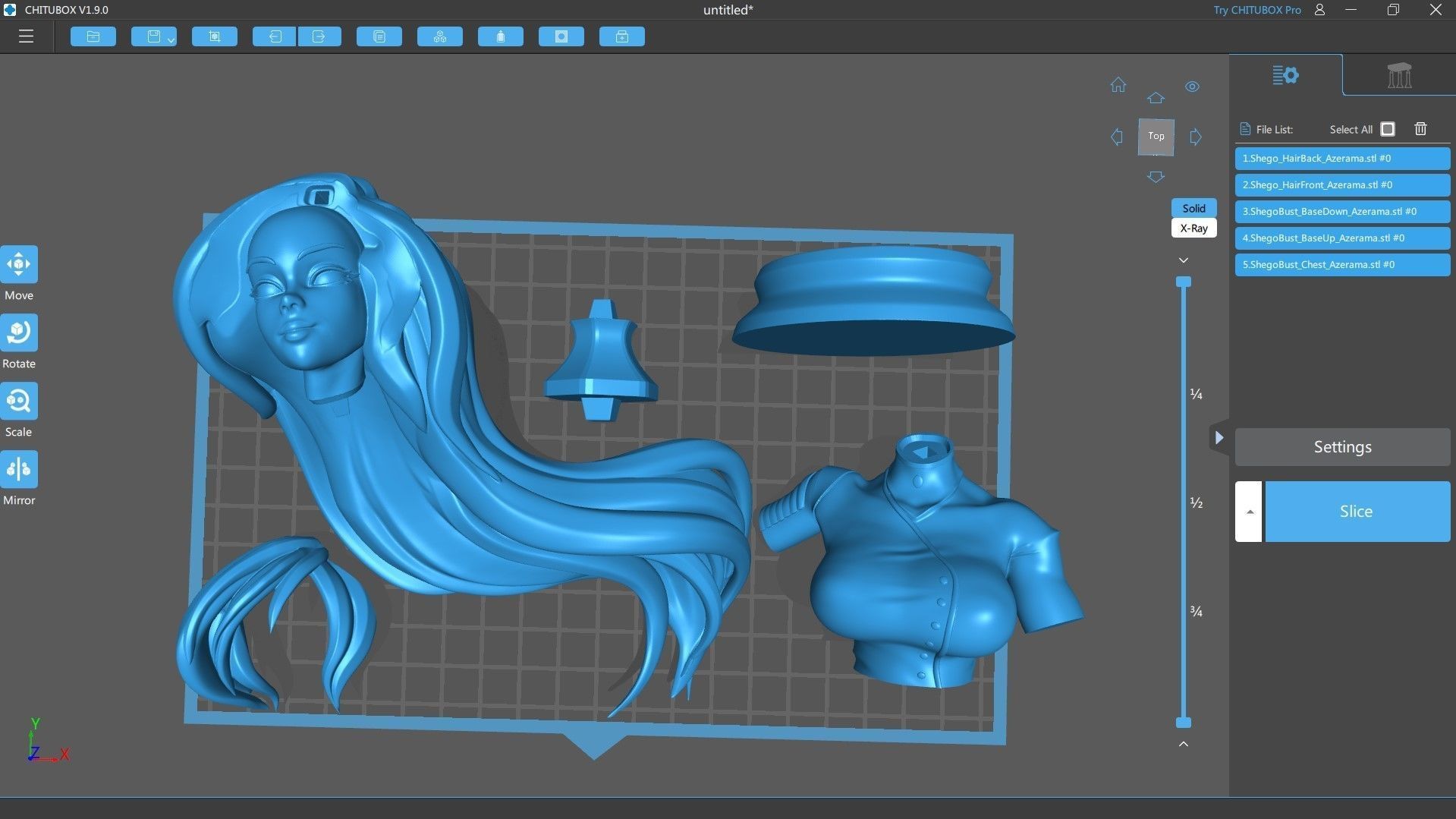
Task: Select 5.ShegoBust_Chest_Azerama.stl in file list
Action: [1342, 265]
